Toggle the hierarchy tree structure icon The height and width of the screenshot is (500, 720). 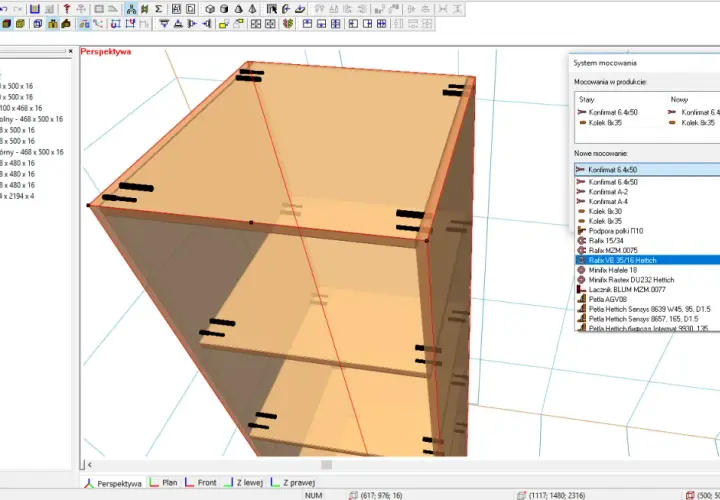pyautogui.click(x=131, y=9)
